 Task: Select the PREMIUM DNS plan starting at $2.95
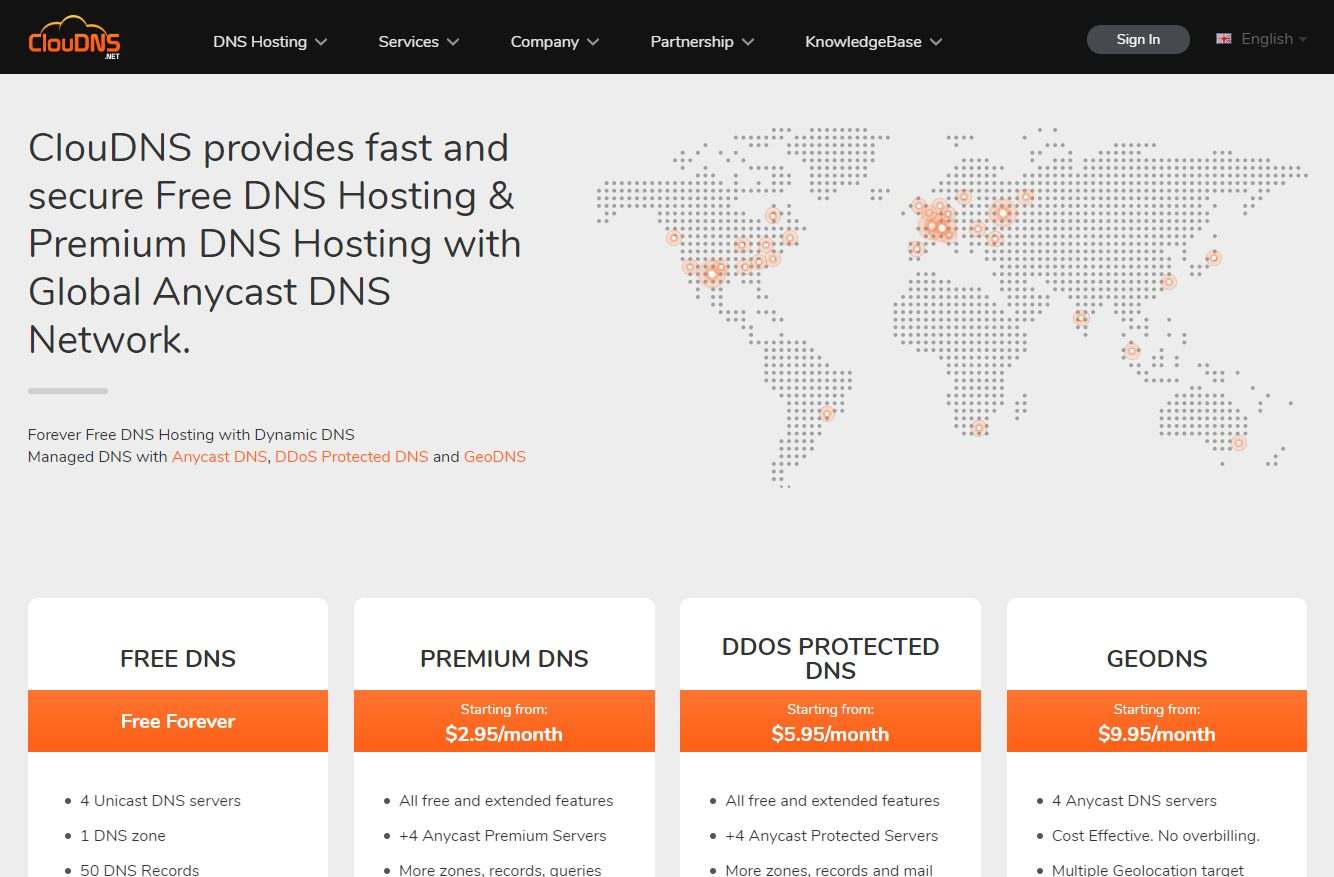tap(504, 721)
